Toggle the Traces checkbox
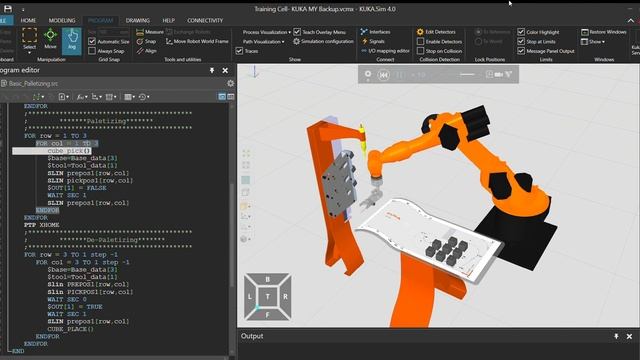This screenshot has height=360, width=640. (x=239, y=51)
